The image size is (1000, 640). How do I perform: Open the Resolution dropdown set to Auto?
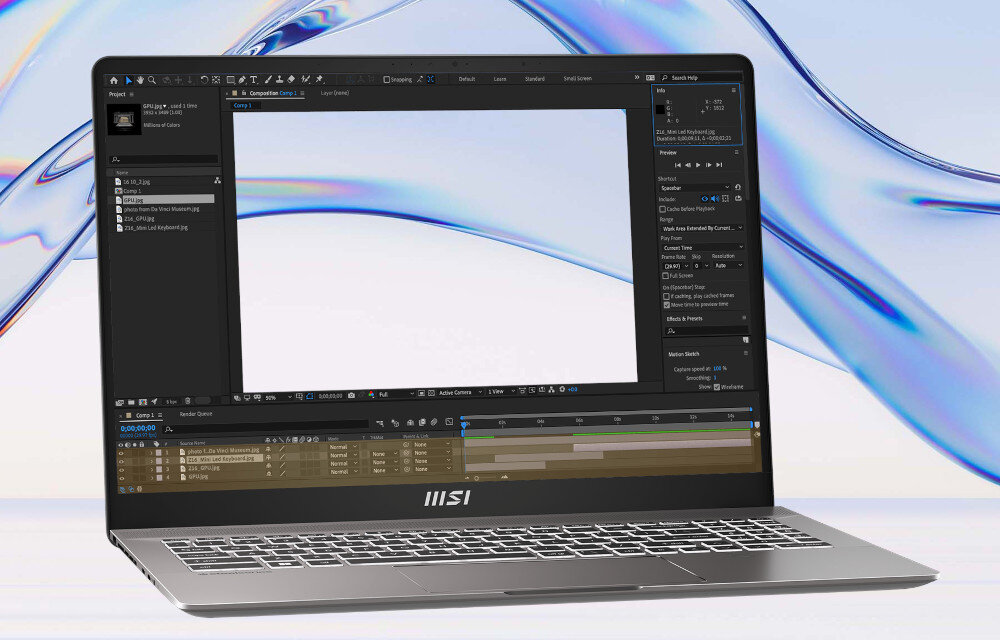728,266
